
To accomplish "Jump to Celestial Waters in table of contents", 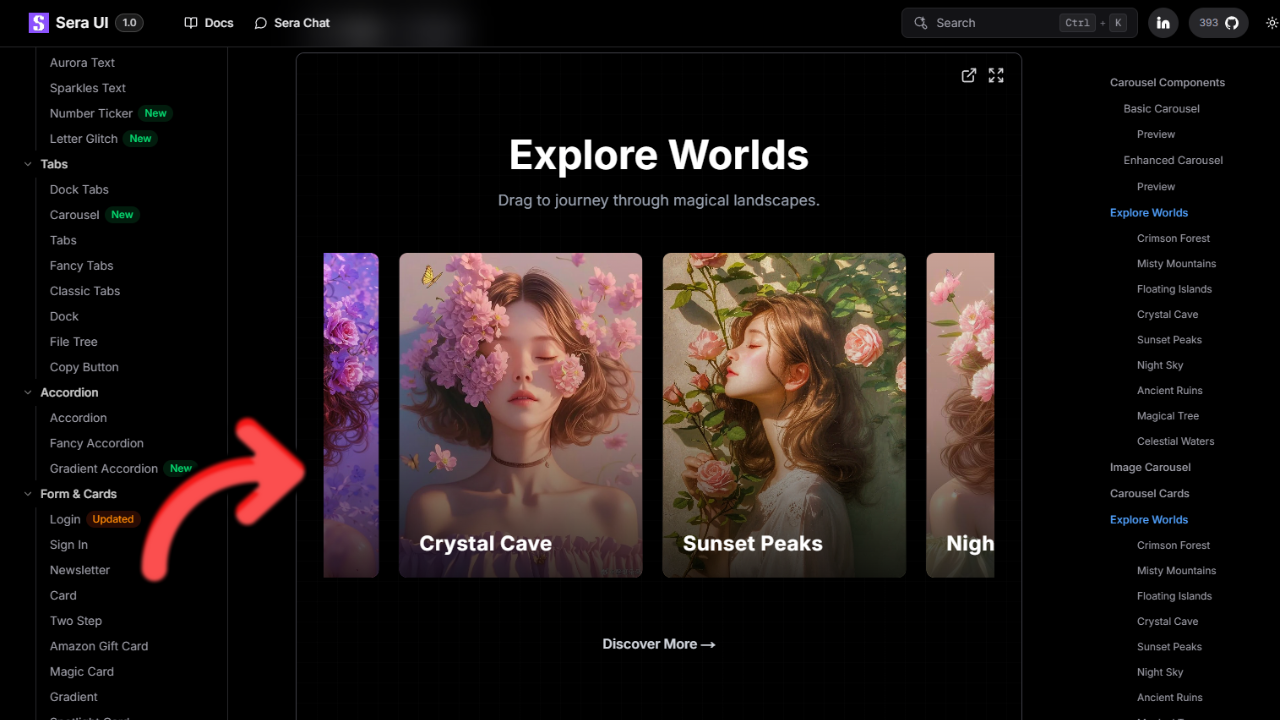I will coord(1175,441).
